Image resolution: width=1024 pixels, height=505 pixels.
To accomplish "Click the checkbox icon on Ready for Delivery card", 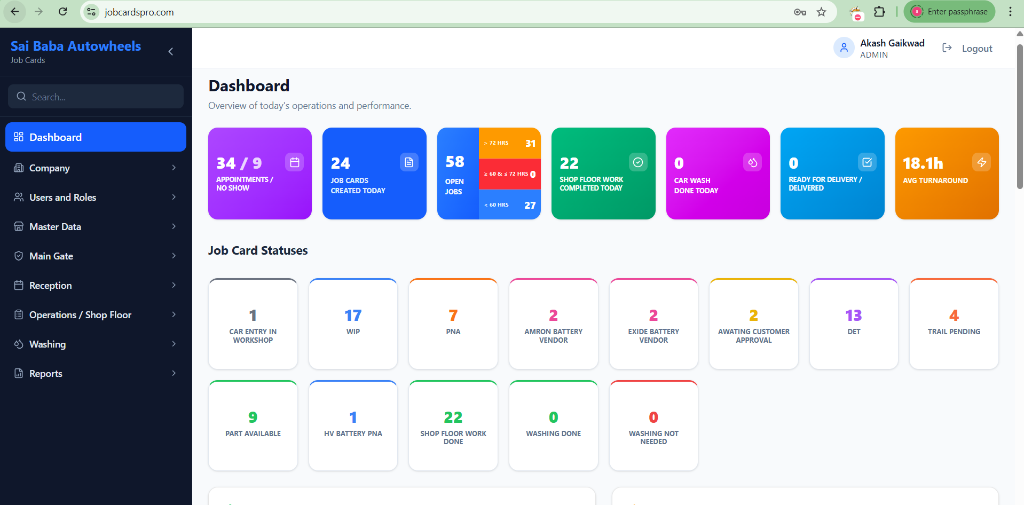I will [867, 162].
